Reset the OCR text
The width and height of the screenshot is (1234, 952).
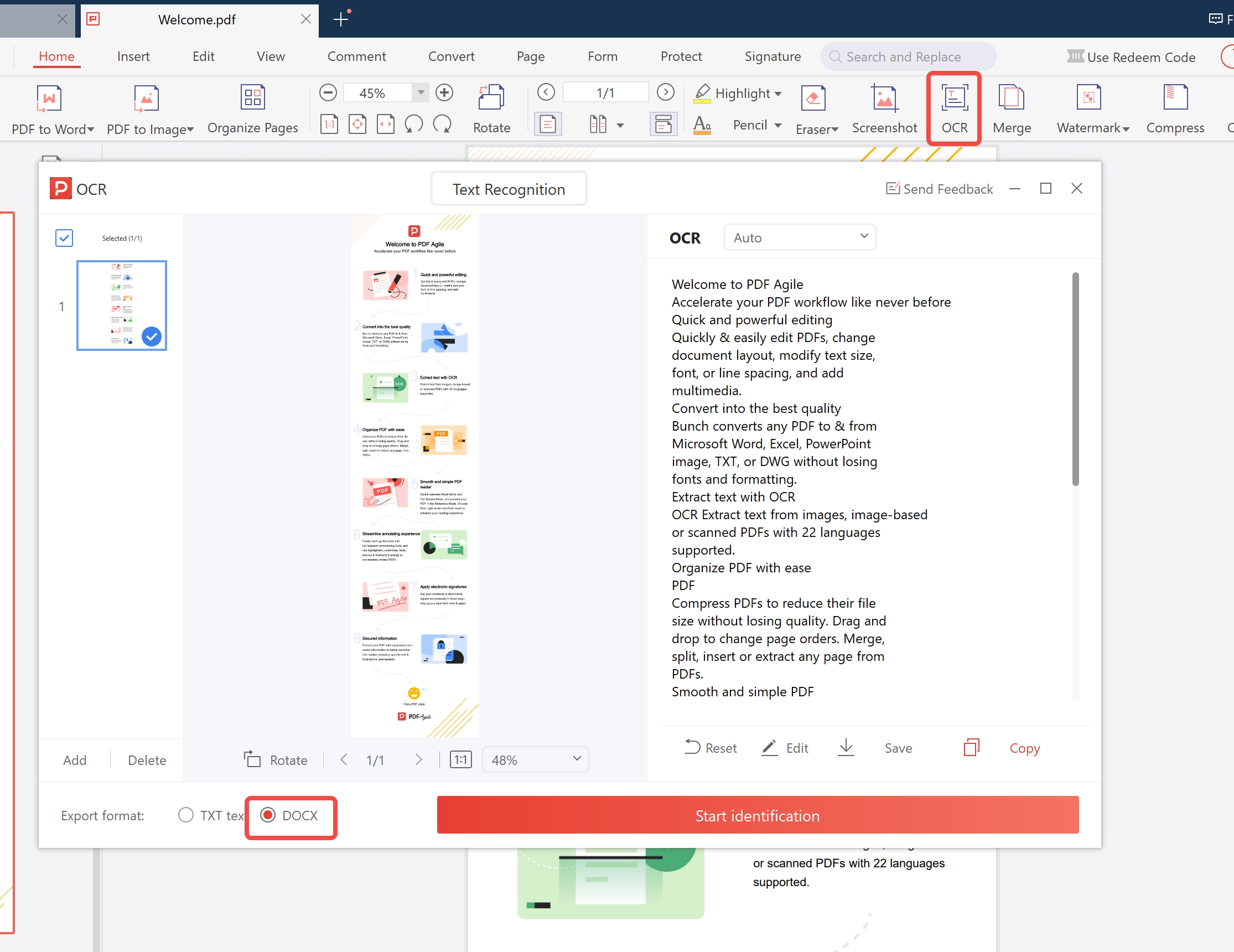710,747
